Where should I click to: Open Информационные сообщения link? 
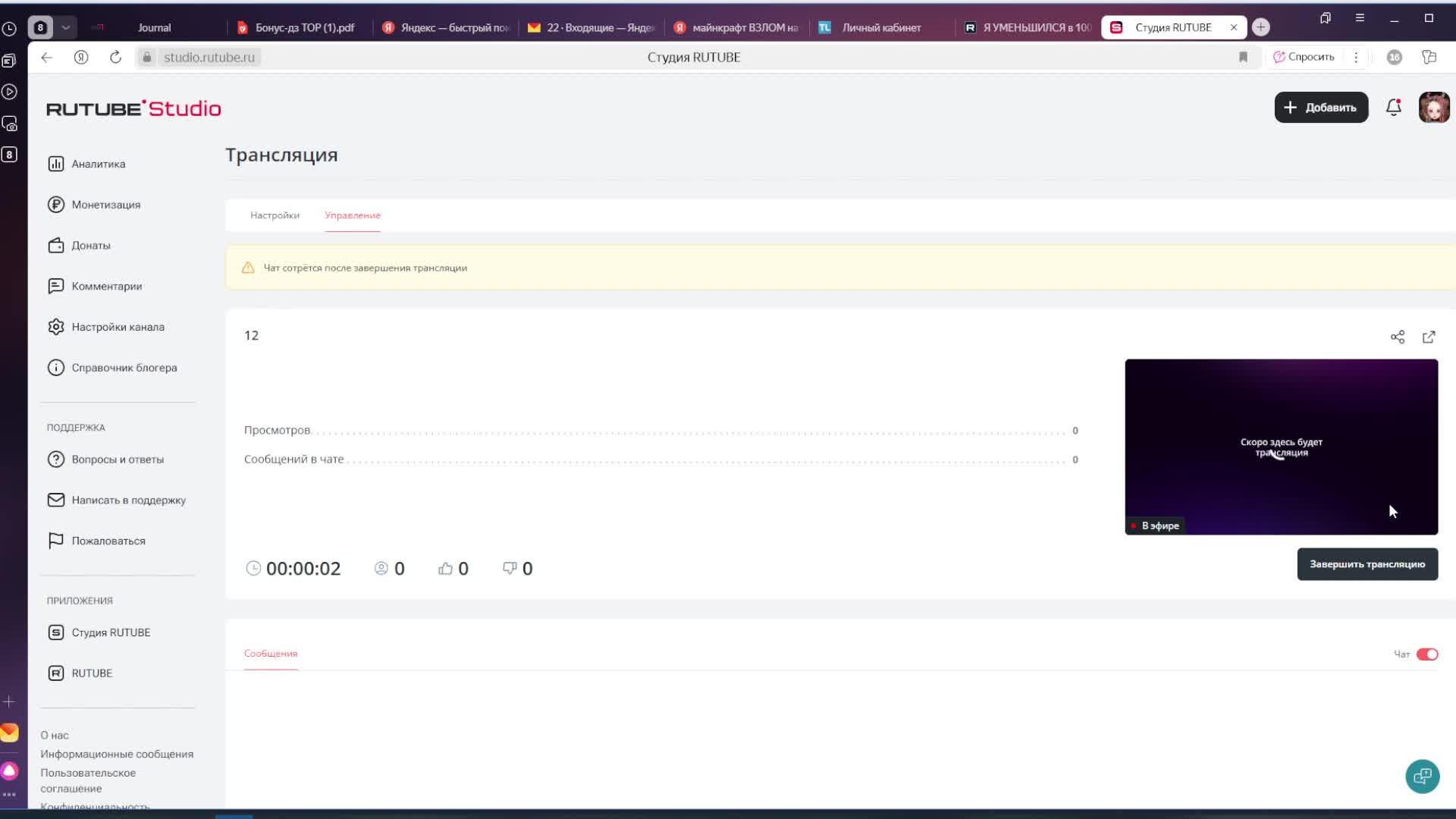coord(117,755)
